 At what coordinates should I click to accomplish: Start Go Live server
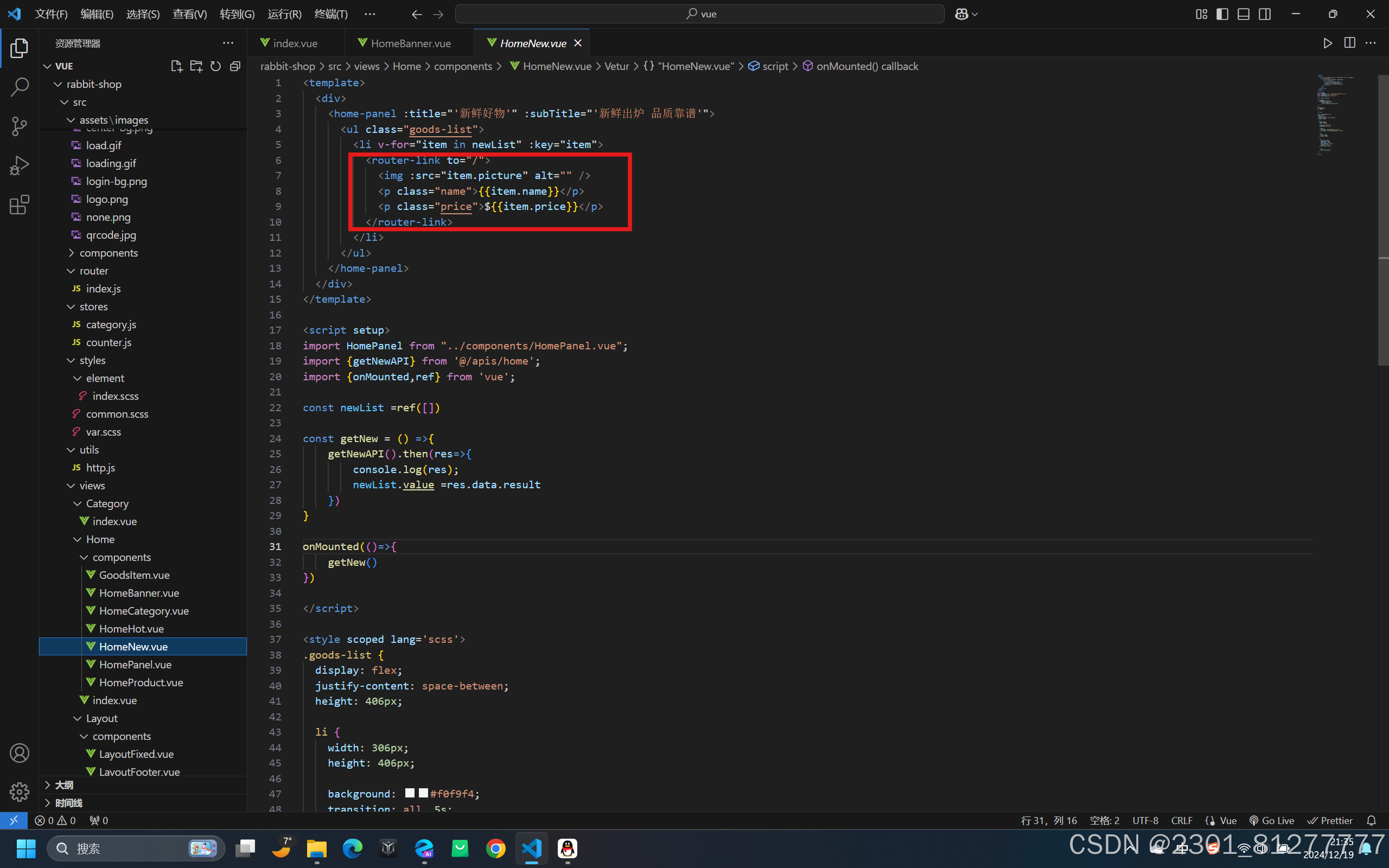coord(1271,820)
